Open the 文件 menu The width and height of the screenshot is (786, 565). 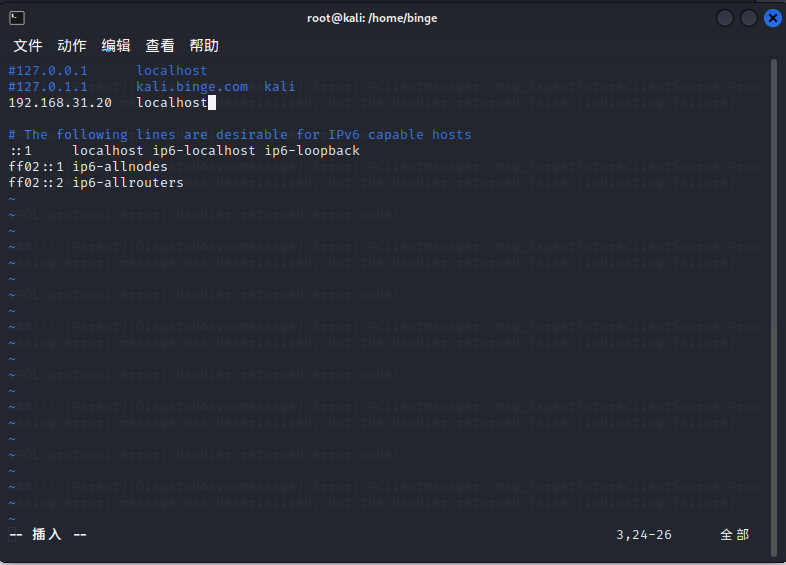[28, 46]
